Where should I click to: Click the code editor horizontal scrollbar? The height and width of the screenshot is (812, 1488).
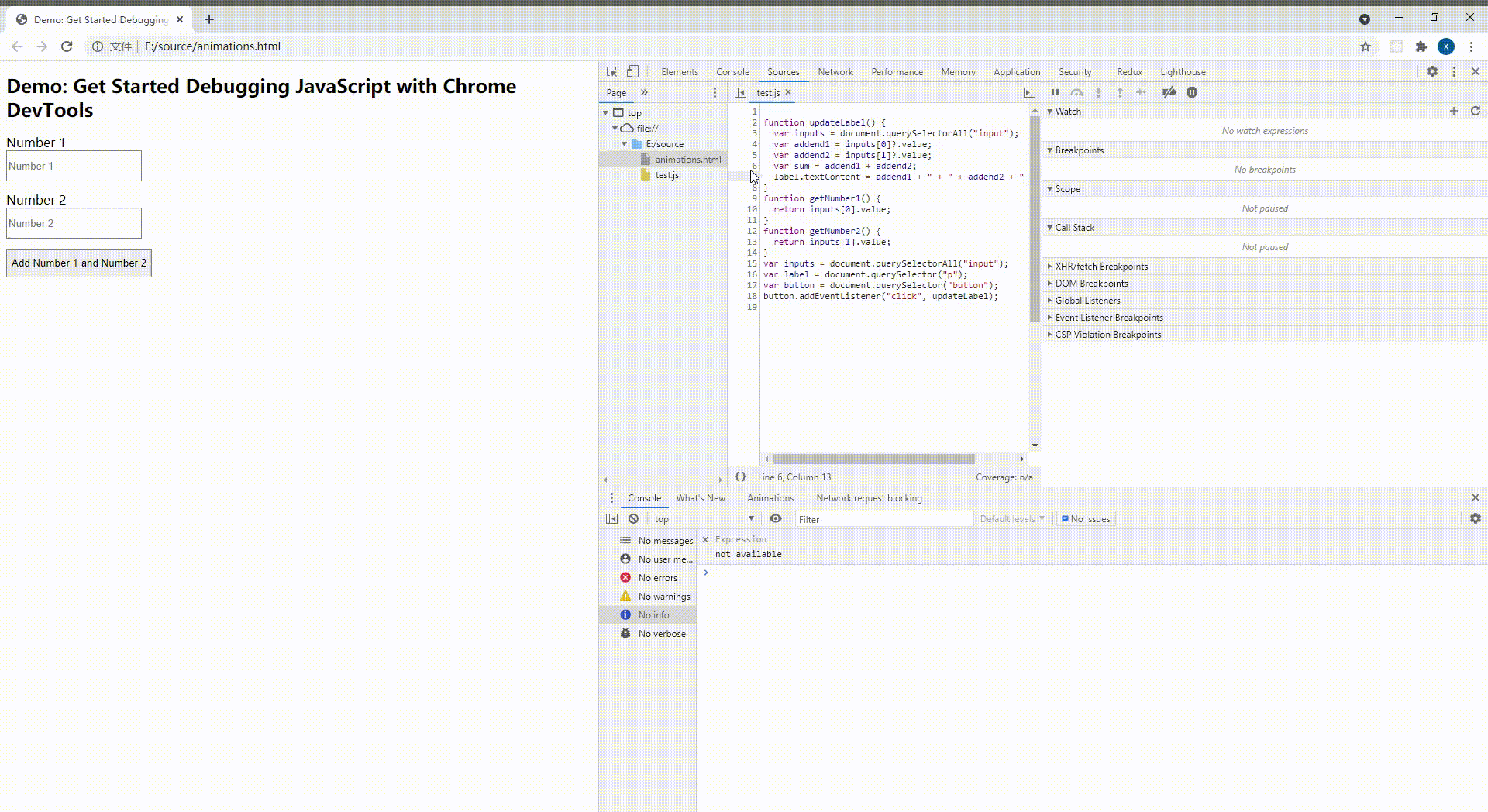[x=873, y=459]
